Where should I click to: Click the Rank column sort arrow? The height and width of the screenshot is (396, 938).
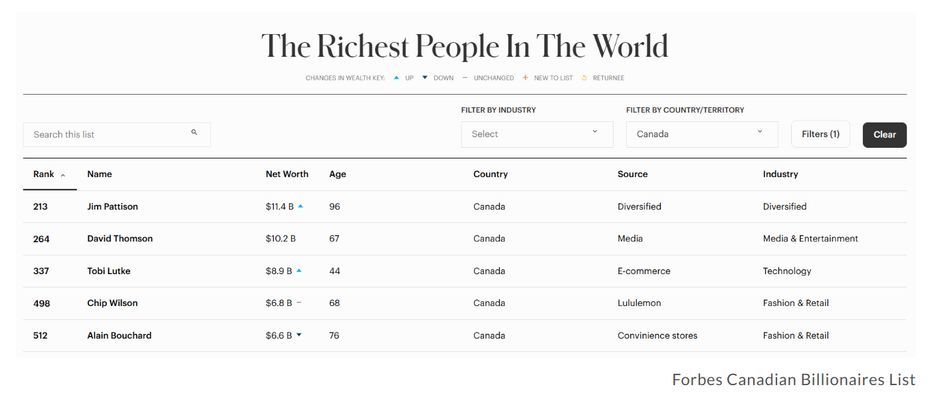[x=63, y=175]
